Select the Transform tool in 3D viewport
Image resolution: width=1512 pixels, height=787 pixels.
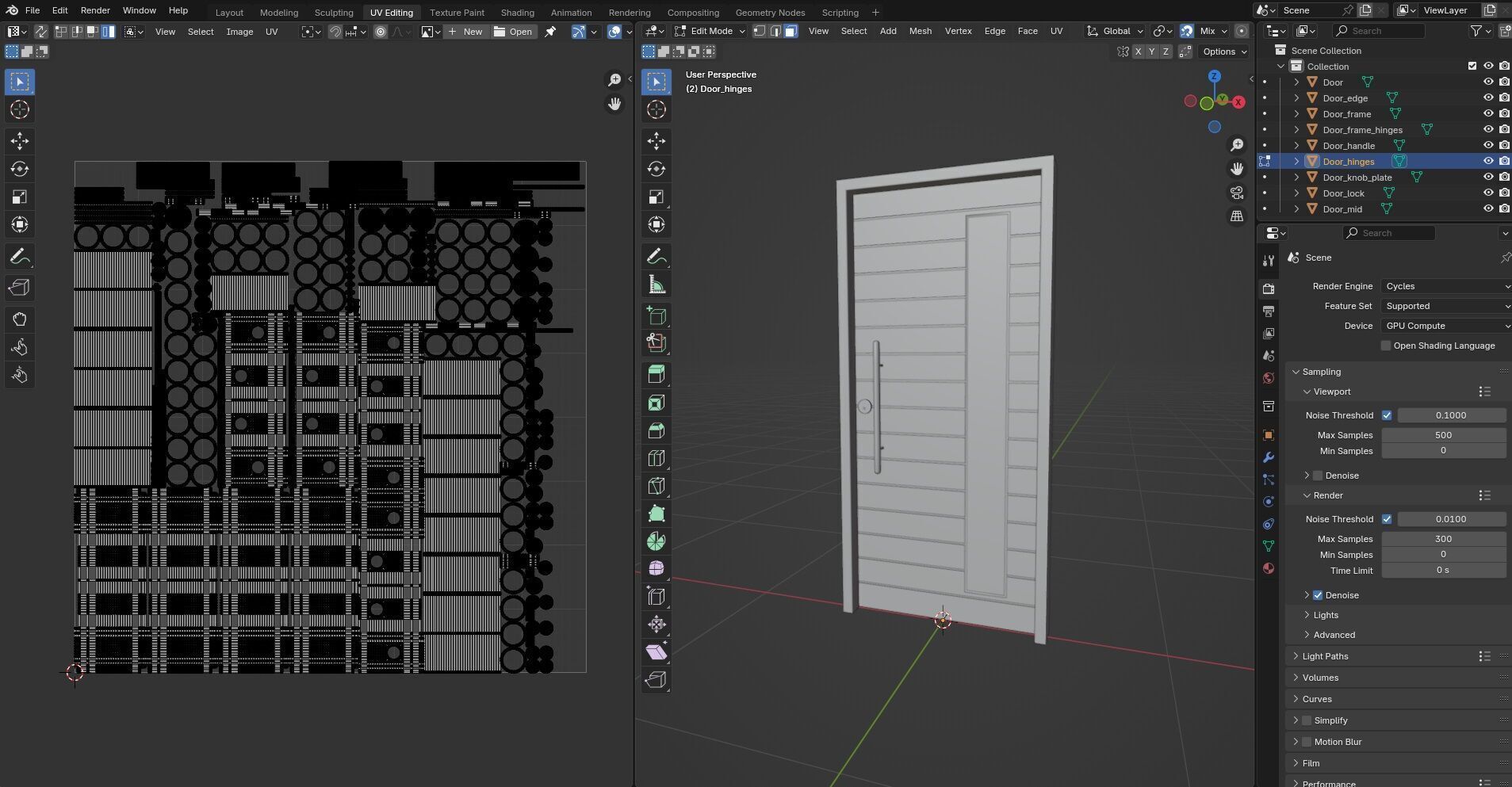pos(656,224)
